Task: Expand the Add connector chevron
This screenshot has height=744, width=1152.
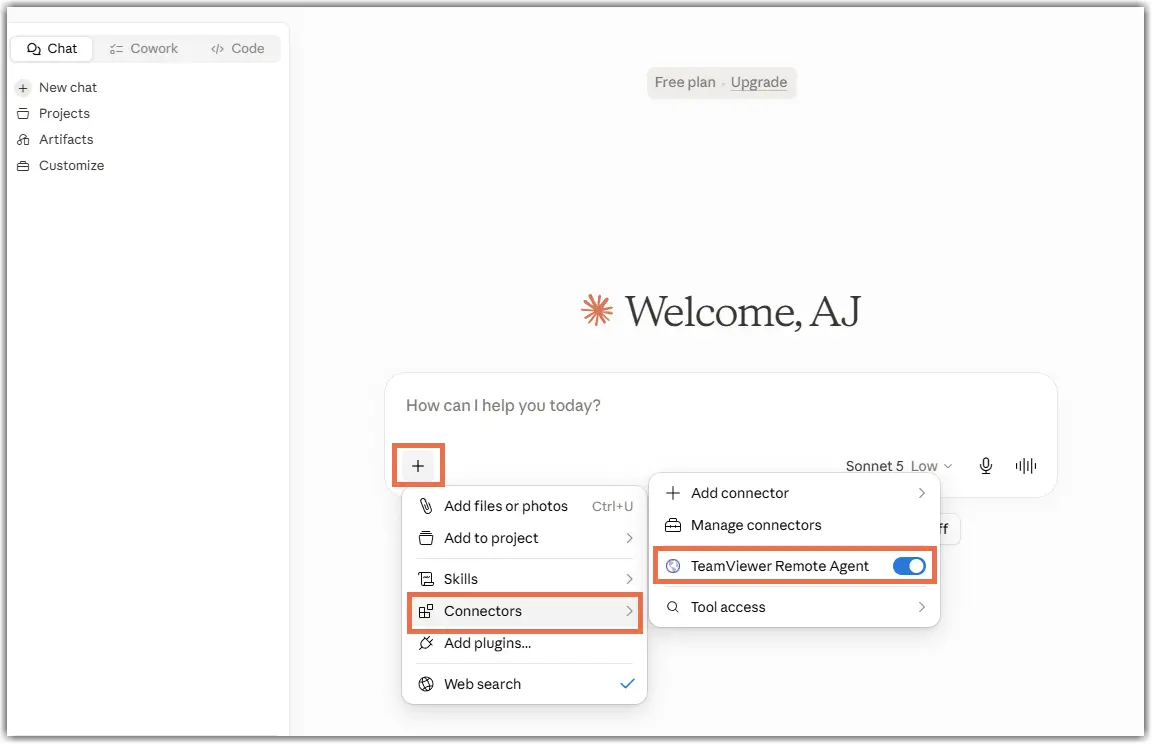Action: 921,494
